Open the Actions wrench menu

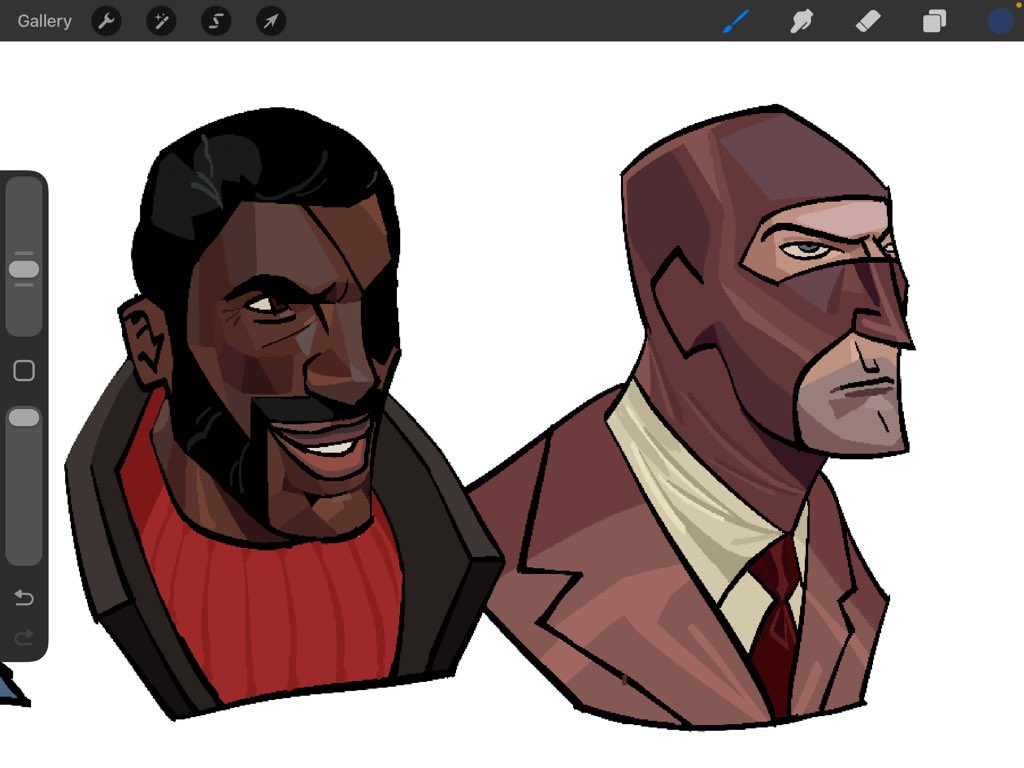click(106, 22)
